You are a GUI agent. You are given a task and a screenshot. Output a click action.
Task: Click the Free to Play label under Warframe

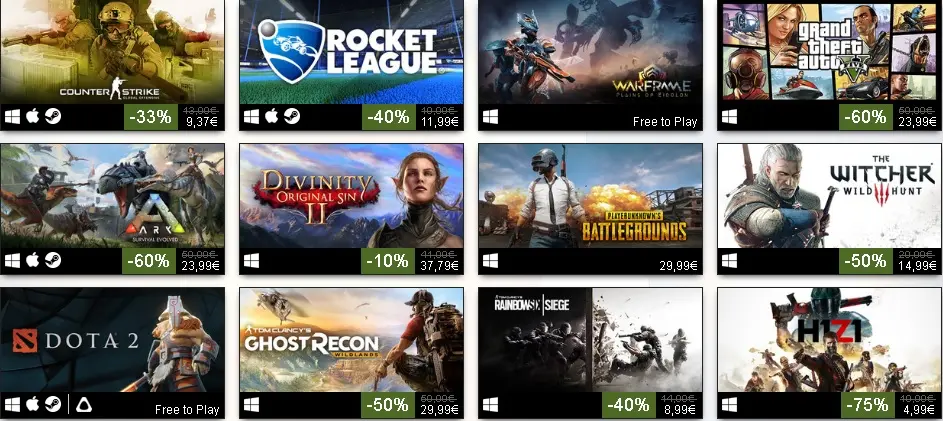coord(665,122)
